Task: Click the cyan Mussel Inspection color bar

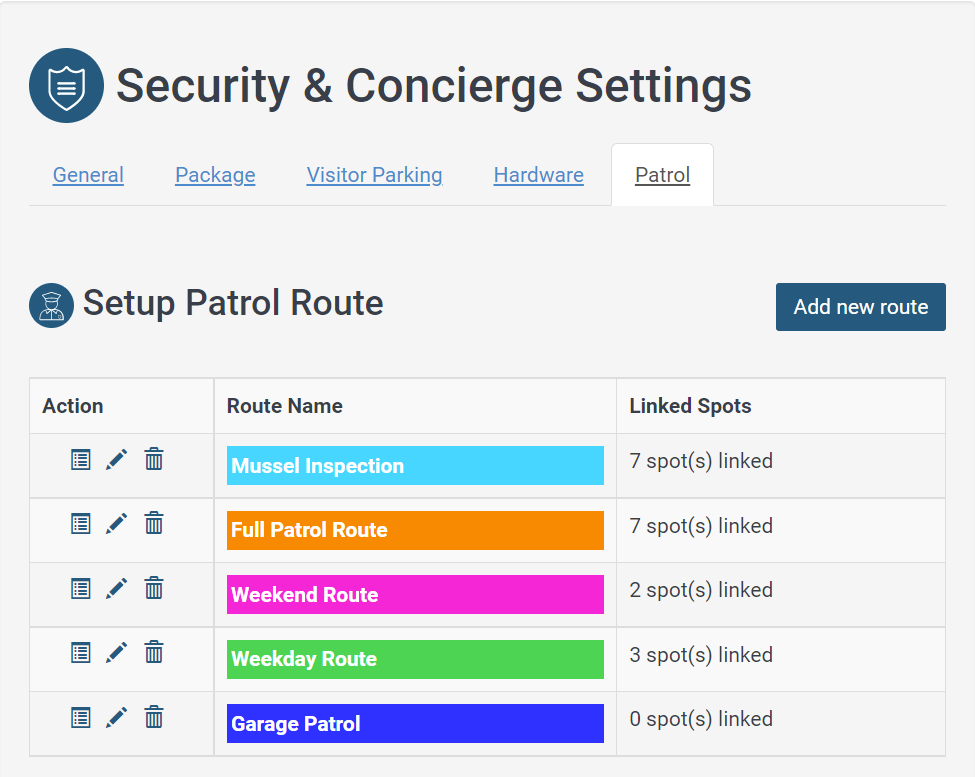Action: [415, 466]
